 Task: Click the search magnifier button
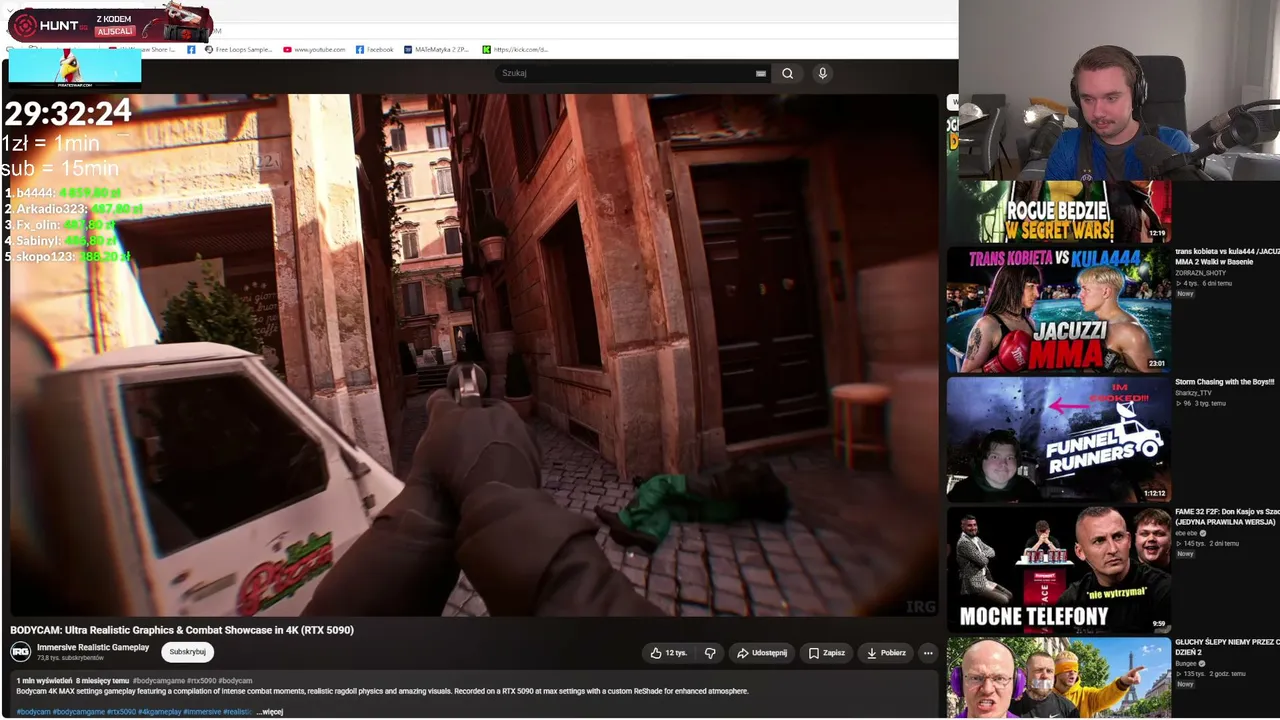point(788,73)
